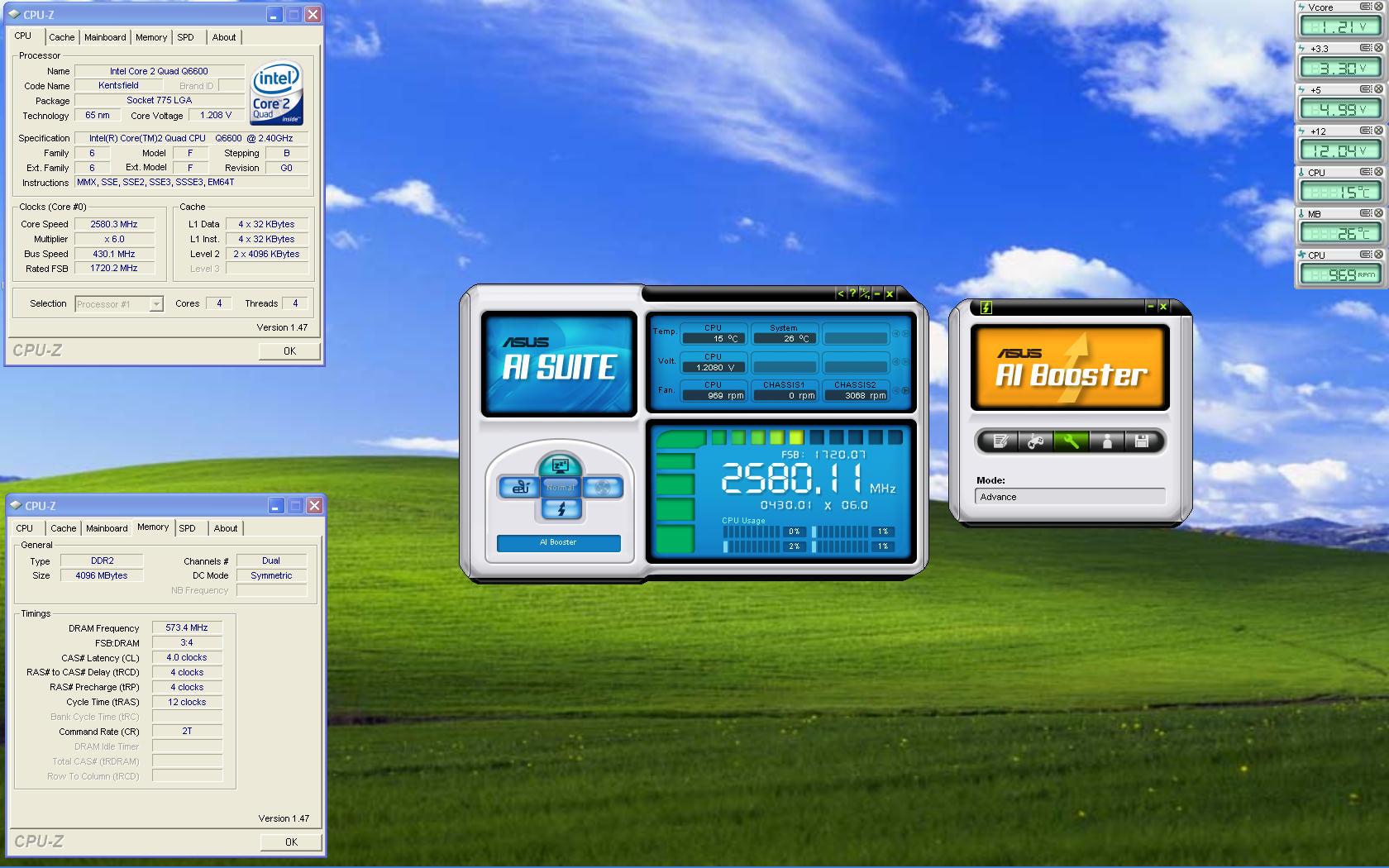This screenshot has width=1389, height=868.
Task: Open settings of the MB temperature widget
Action: (x=1366, y=213)
